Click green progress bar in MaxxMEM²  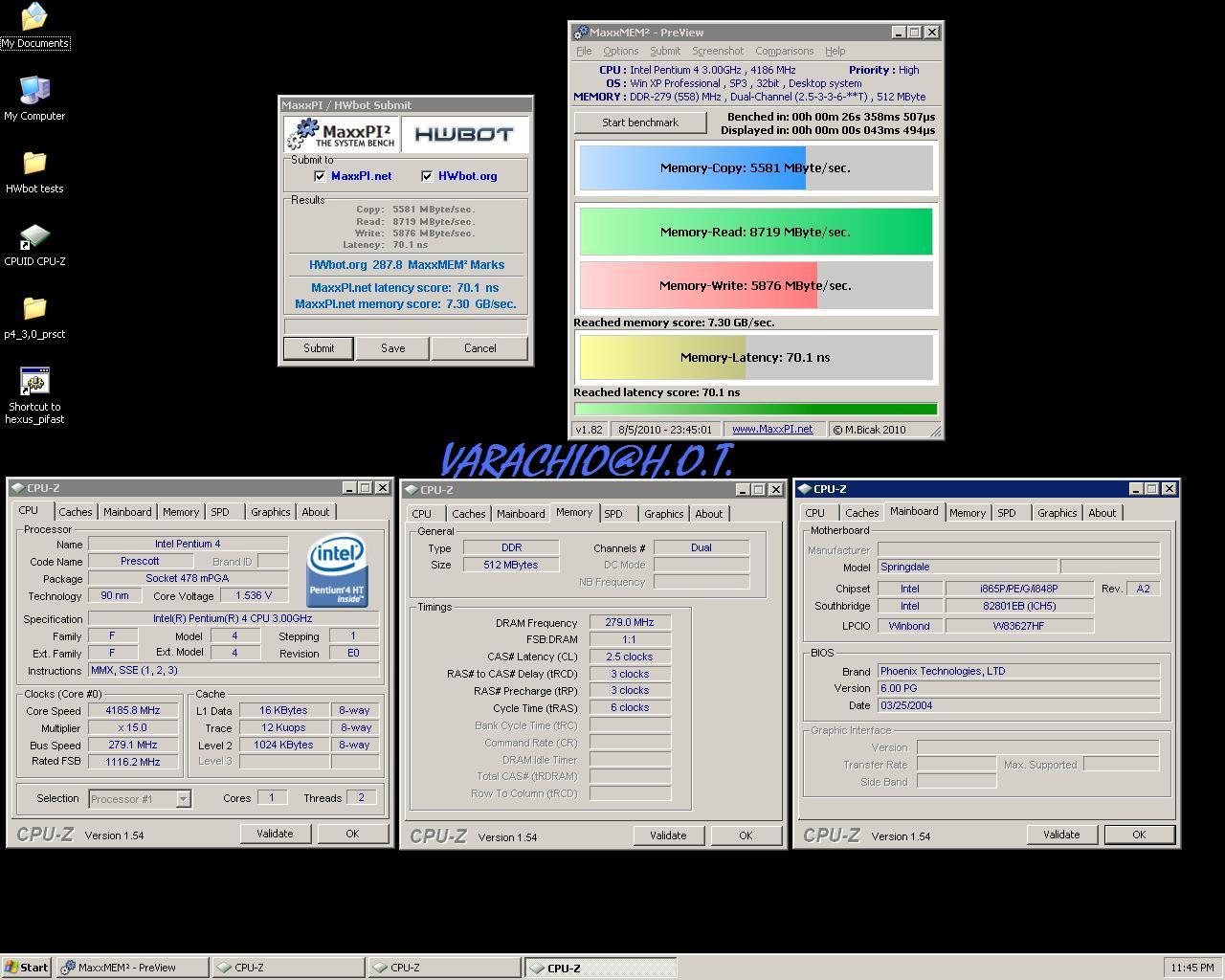(756, 409)
